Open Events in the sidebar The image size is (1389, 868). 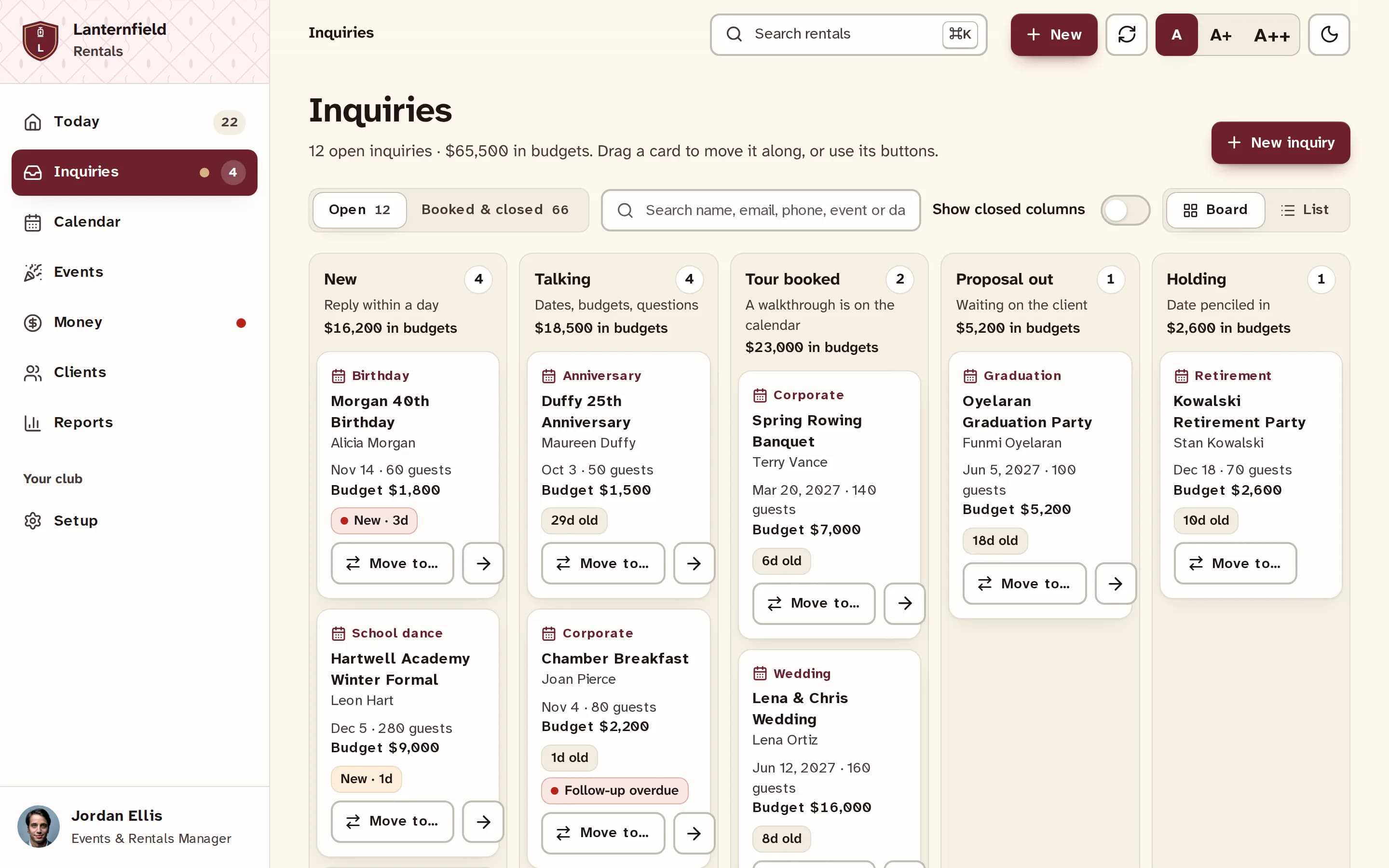point(134,272)
